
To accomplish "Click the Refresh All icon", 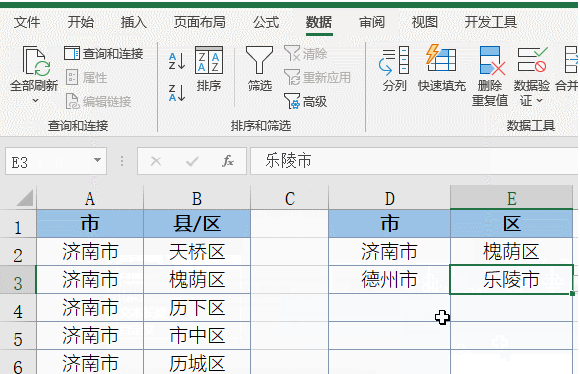I will pos(36,60).
